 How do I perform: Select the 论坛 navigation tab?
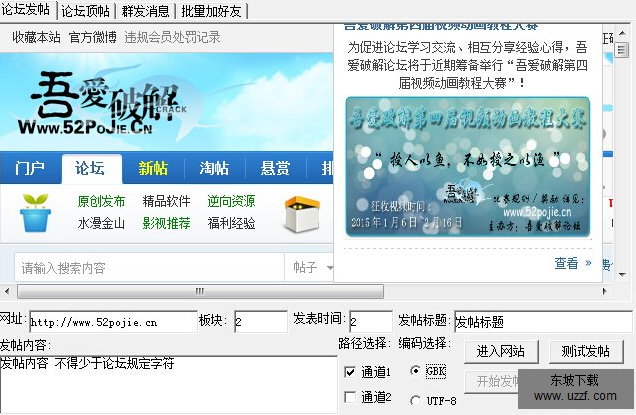[x=92, y=168]
